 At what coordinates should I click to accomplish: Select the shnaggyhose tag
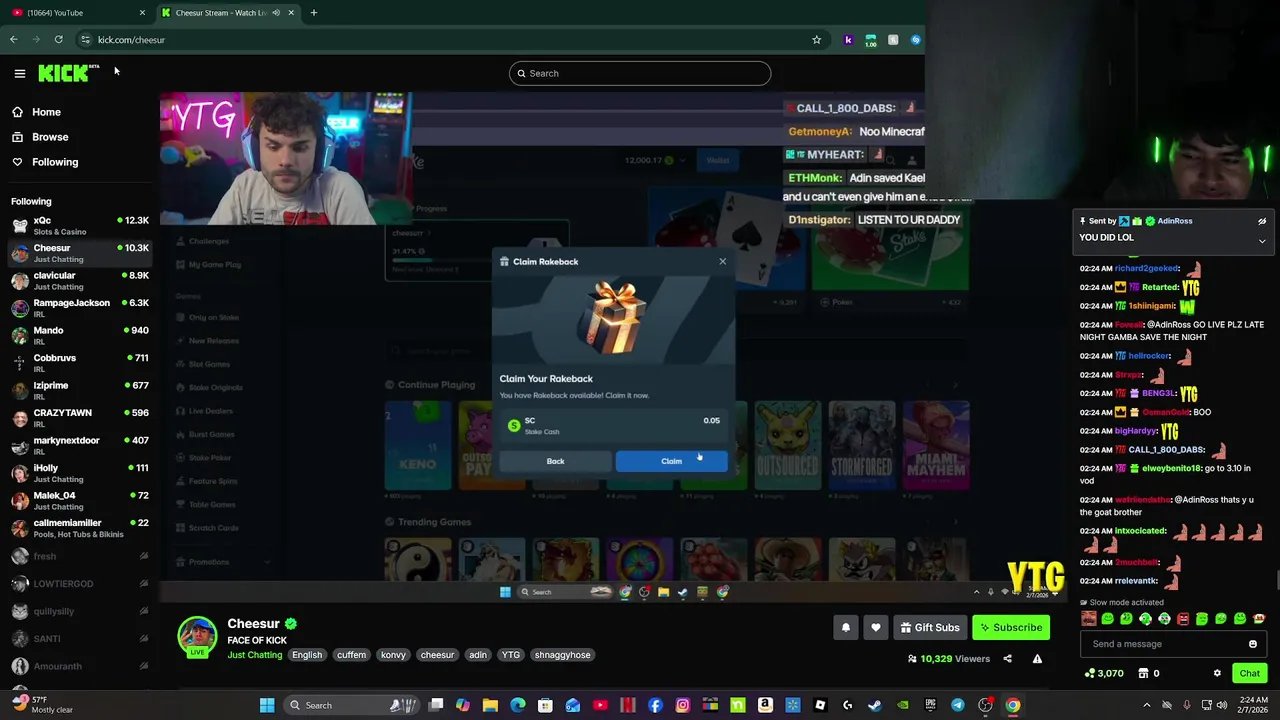click(x=563, y=655)
